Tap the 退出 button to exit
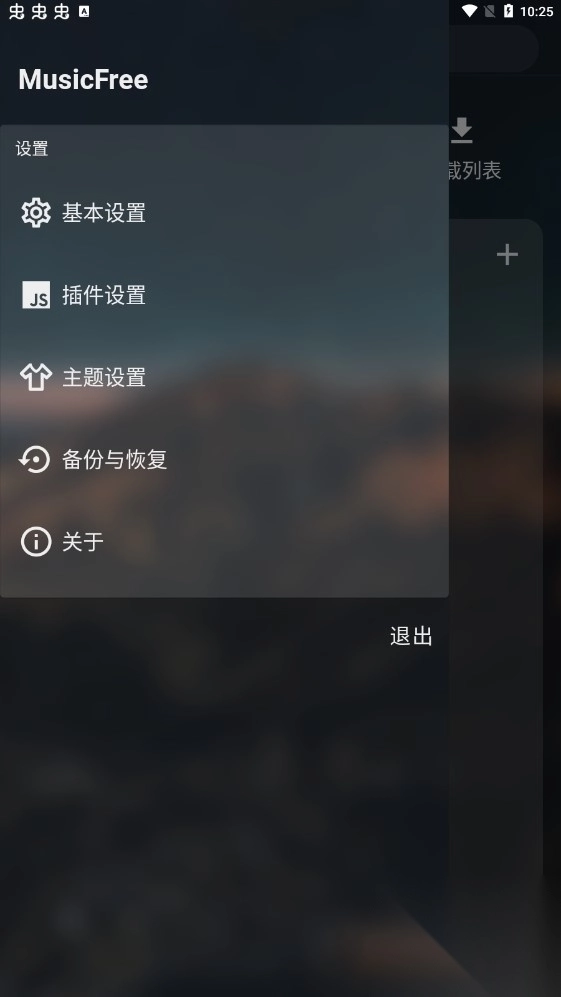Image resolution: width=561 pixels, height=997 pixels. [x=411, y=636]
